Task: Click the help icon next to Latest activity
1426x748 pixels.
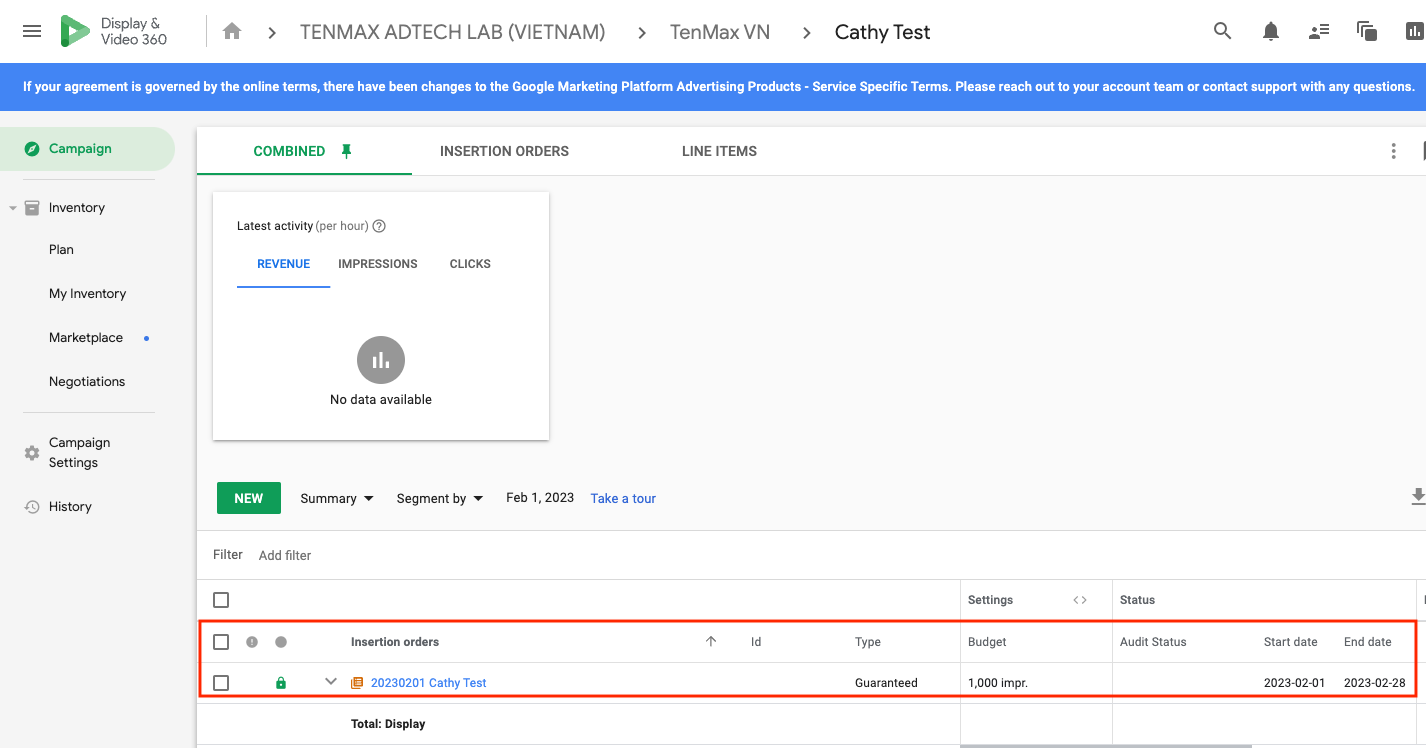Action: 379,226
